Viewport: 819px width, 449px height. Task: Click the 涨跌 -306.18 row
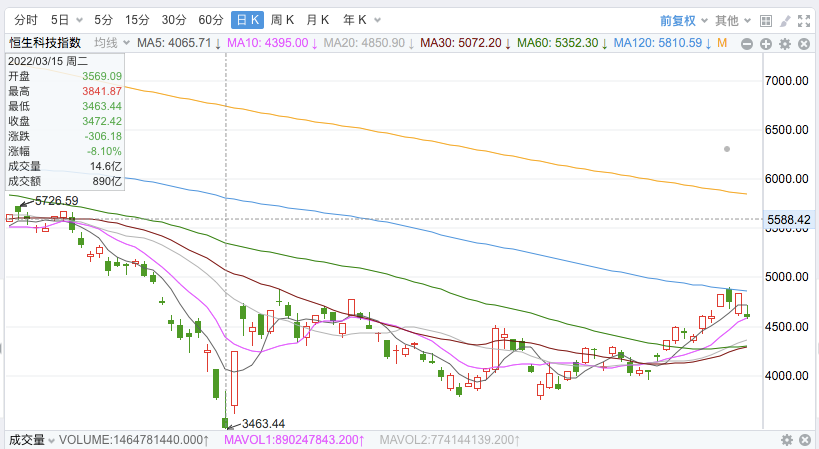[x=65, y=136]
